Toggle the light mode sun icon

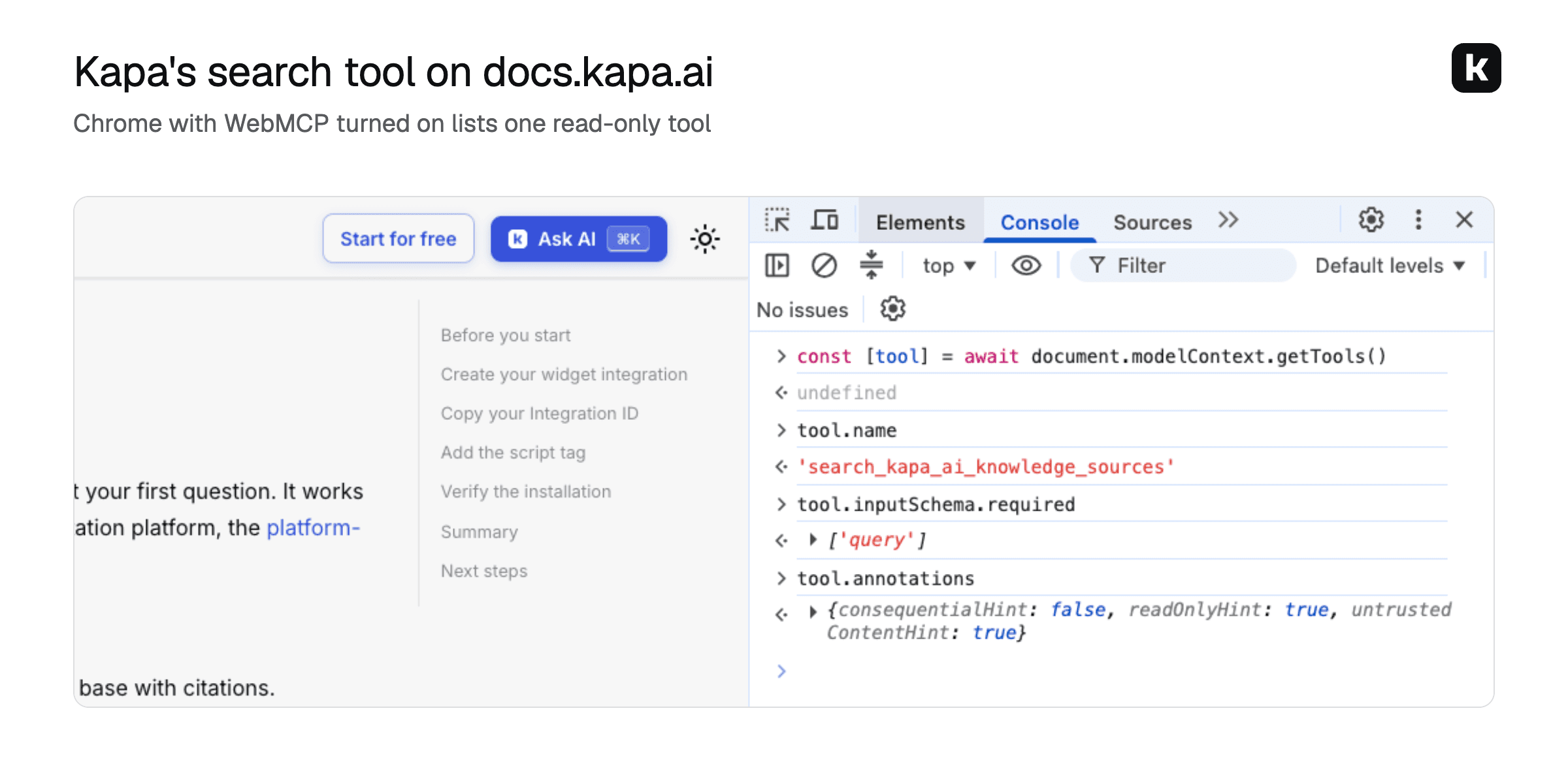(705, 239)
